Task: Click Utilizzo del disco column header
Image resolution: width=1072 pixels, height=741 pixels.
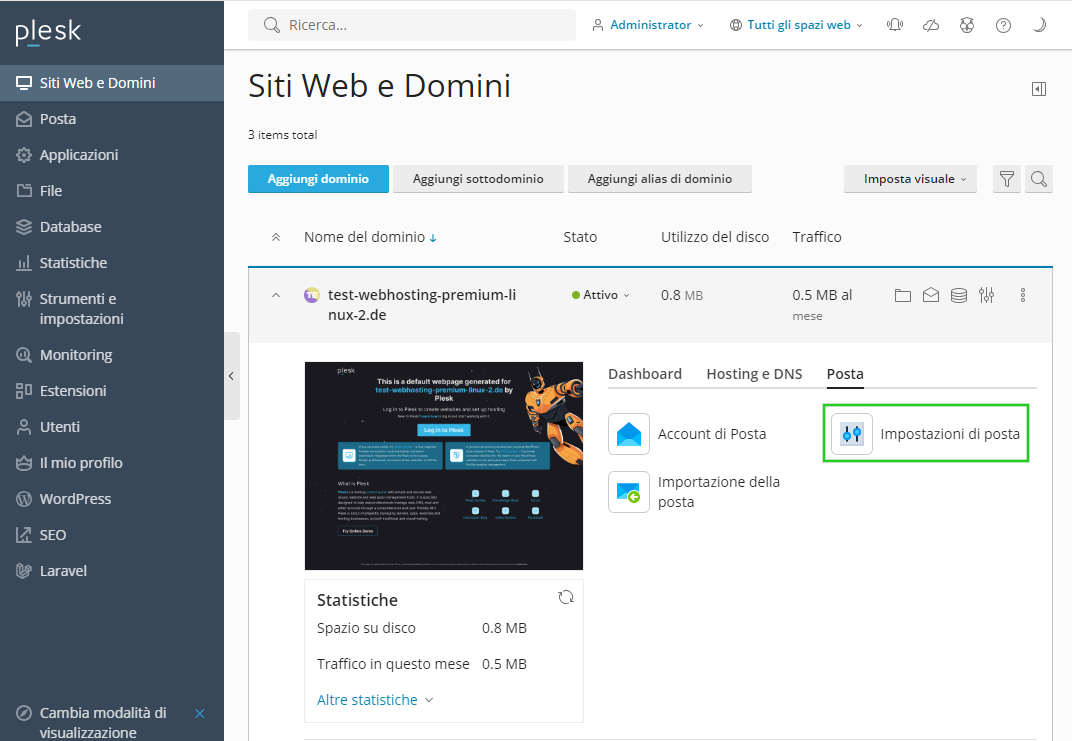Action: (x=714, y=237)
